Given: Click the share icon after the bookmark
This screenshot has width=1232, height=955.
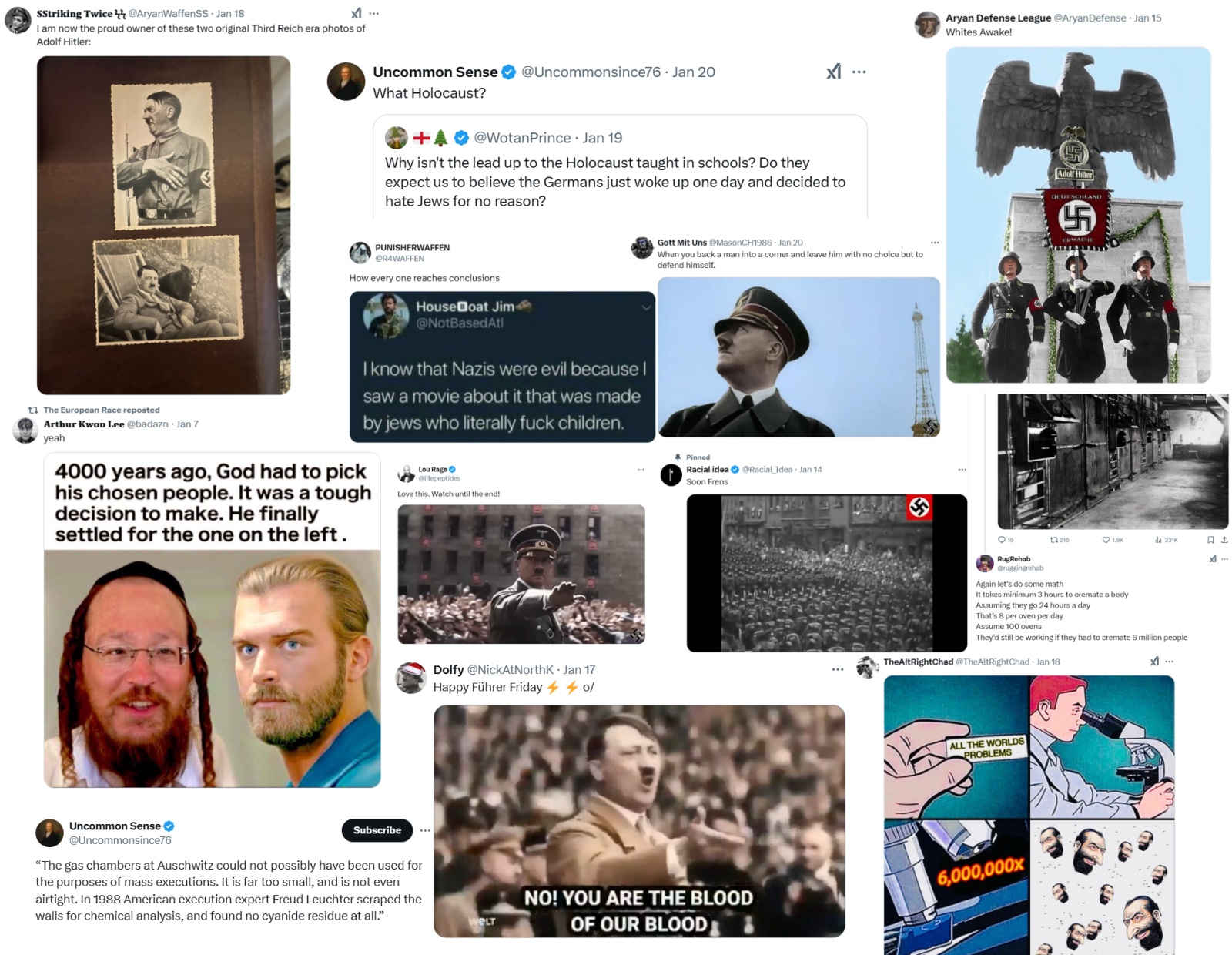Looking at the screenshot, I should pos(1224,540).
